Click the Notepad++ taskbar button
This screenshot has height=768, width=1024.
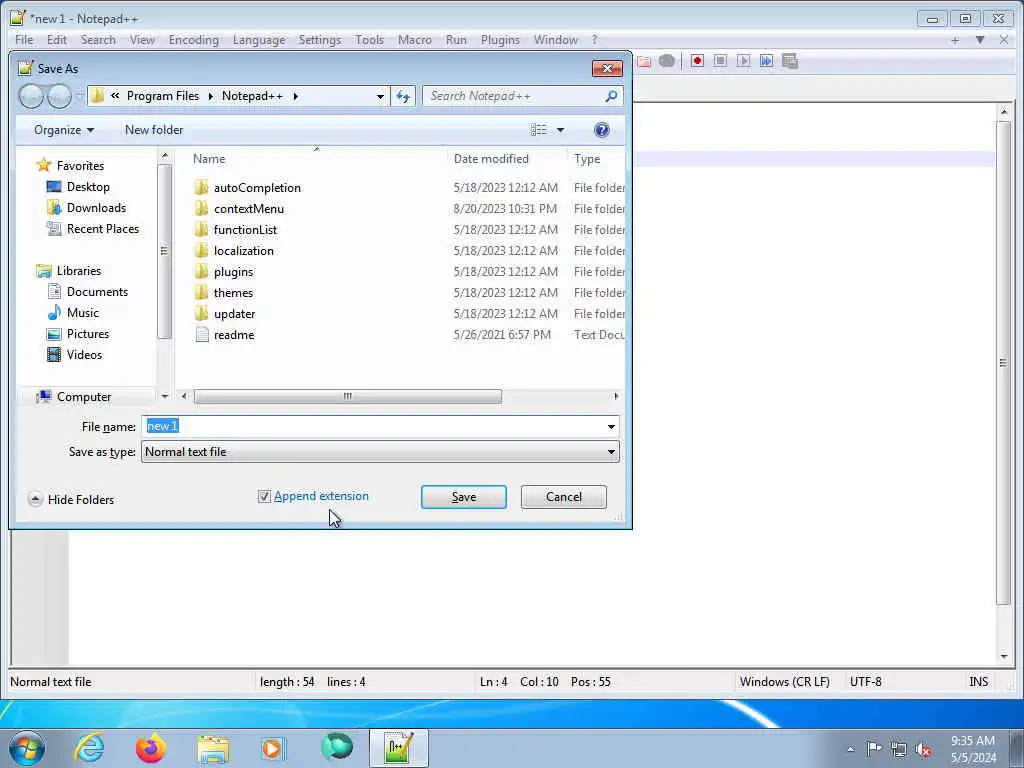tap(398, 748)
